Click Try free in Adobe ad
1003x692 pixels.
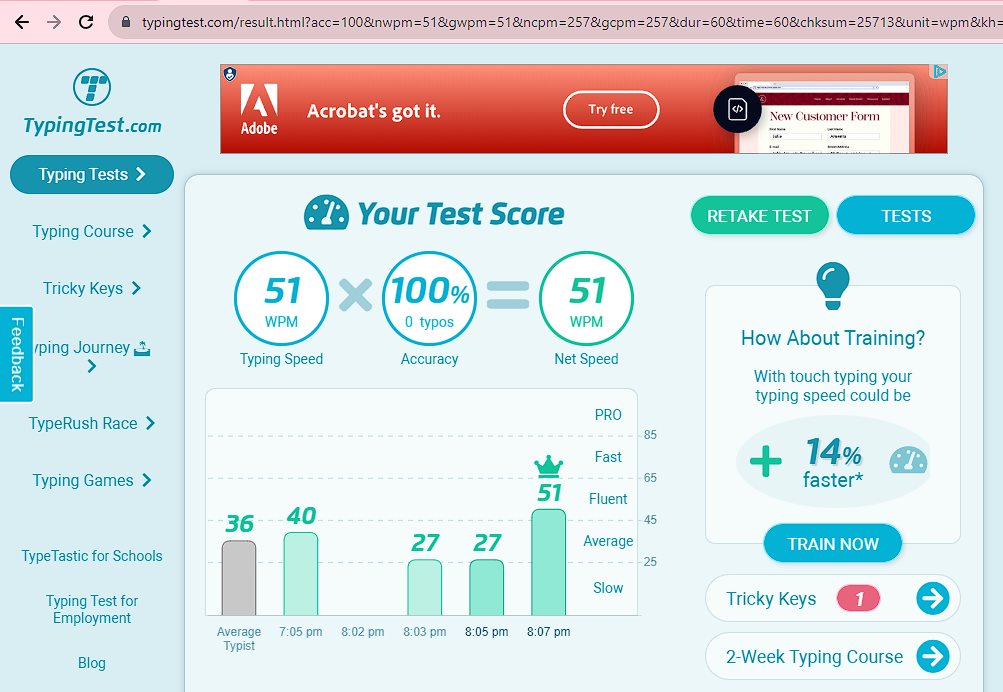(x=611, y=109)
